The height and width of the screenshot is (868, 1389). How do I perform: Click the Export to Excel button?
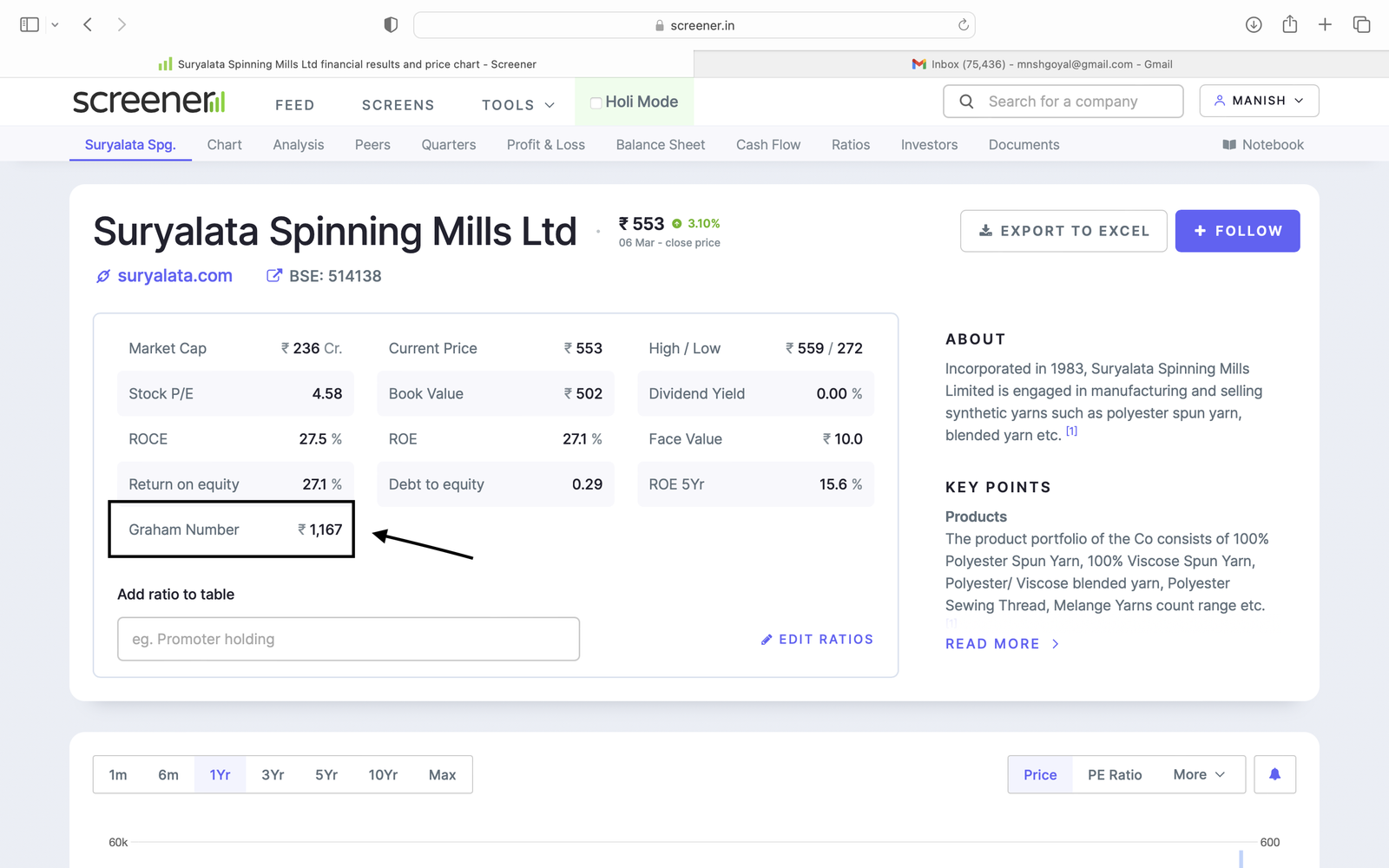pyautogui.click(x=1063, y=231)
